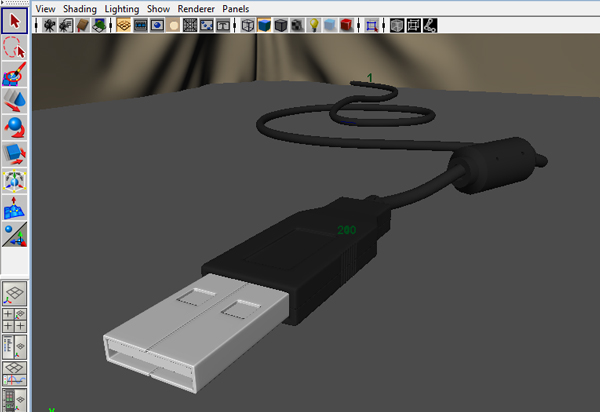Open the Panels menu

(x=236, y=8)
